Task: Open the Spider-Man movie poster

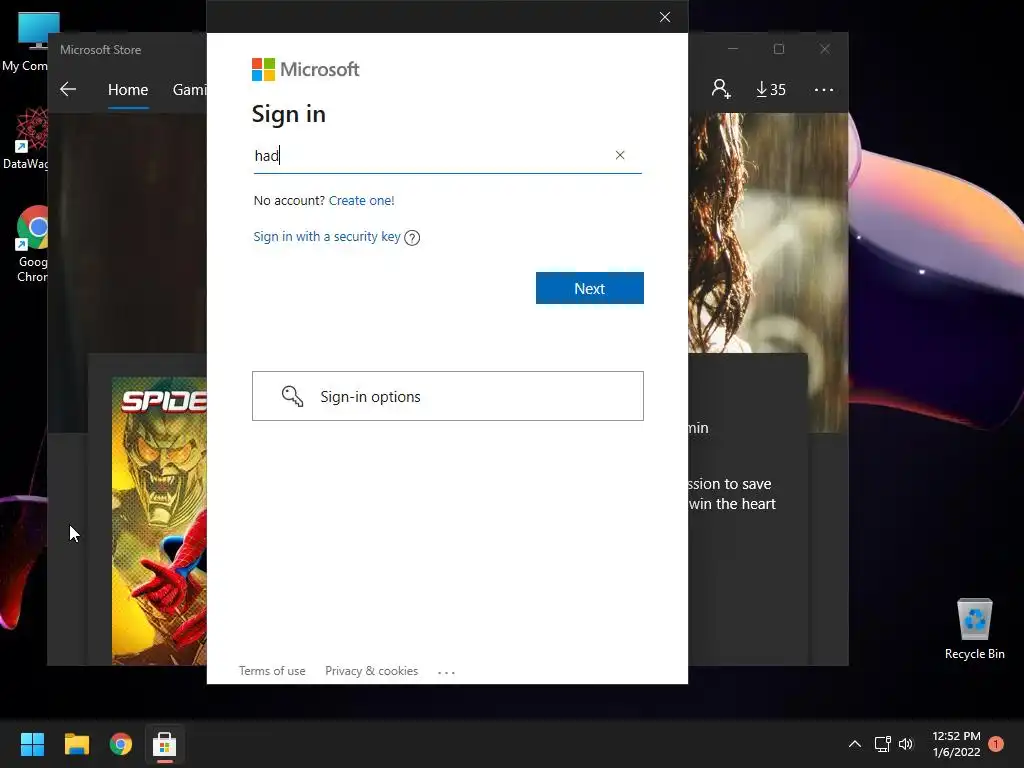Action: point(159,520)
